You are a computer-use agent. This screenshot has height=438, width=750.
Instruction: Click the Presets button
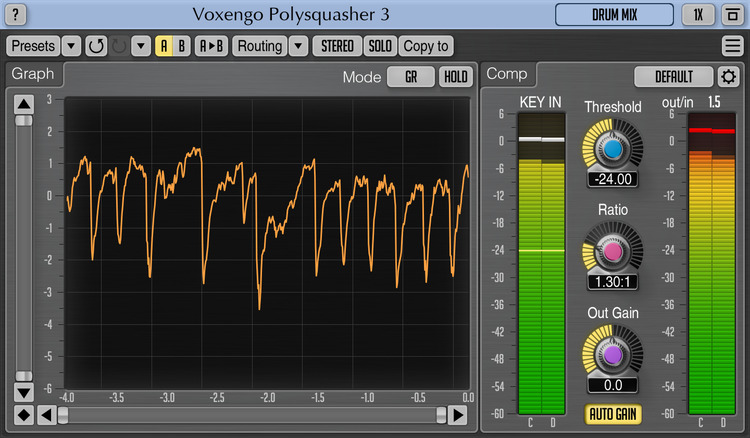pos(33,46)
